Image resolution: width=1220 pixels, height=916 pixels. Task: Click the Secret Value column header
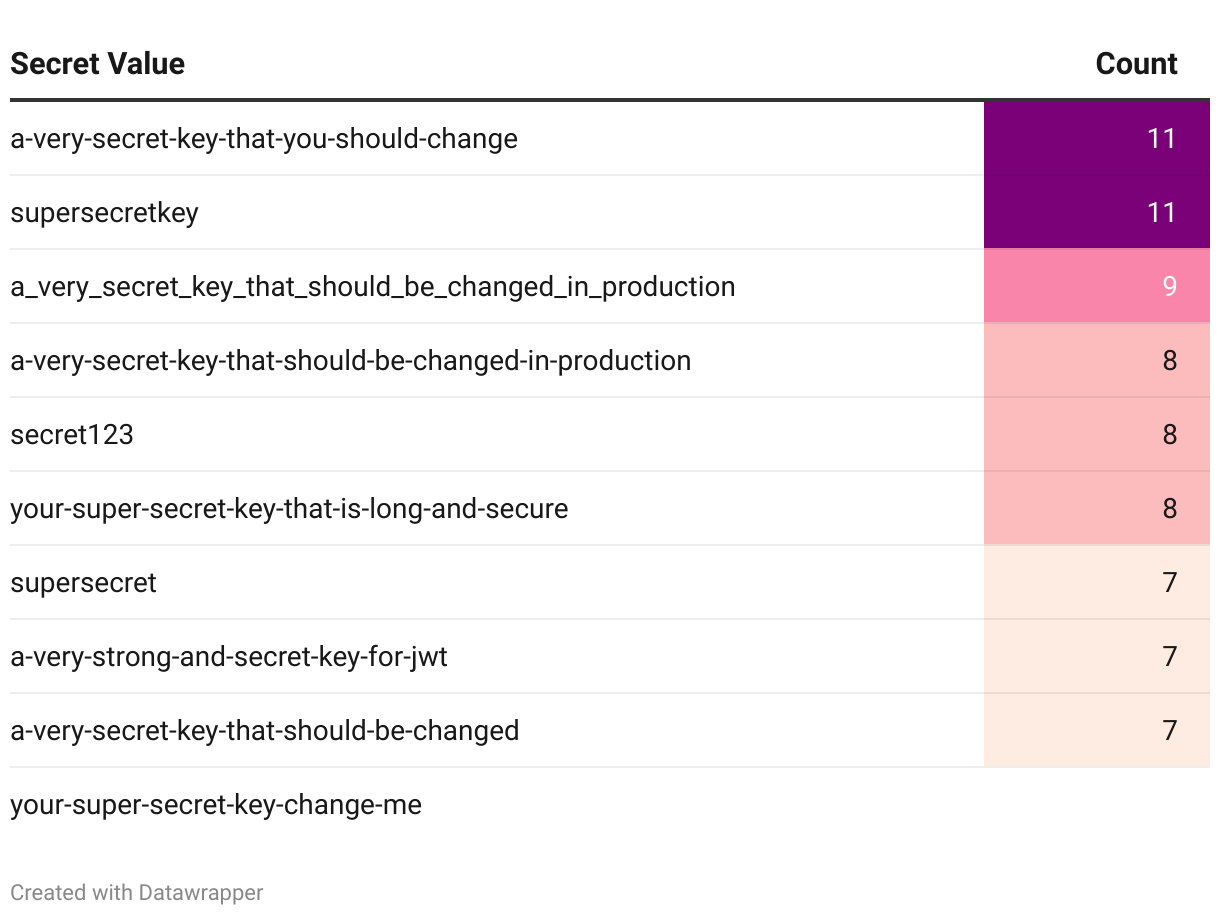97,64
